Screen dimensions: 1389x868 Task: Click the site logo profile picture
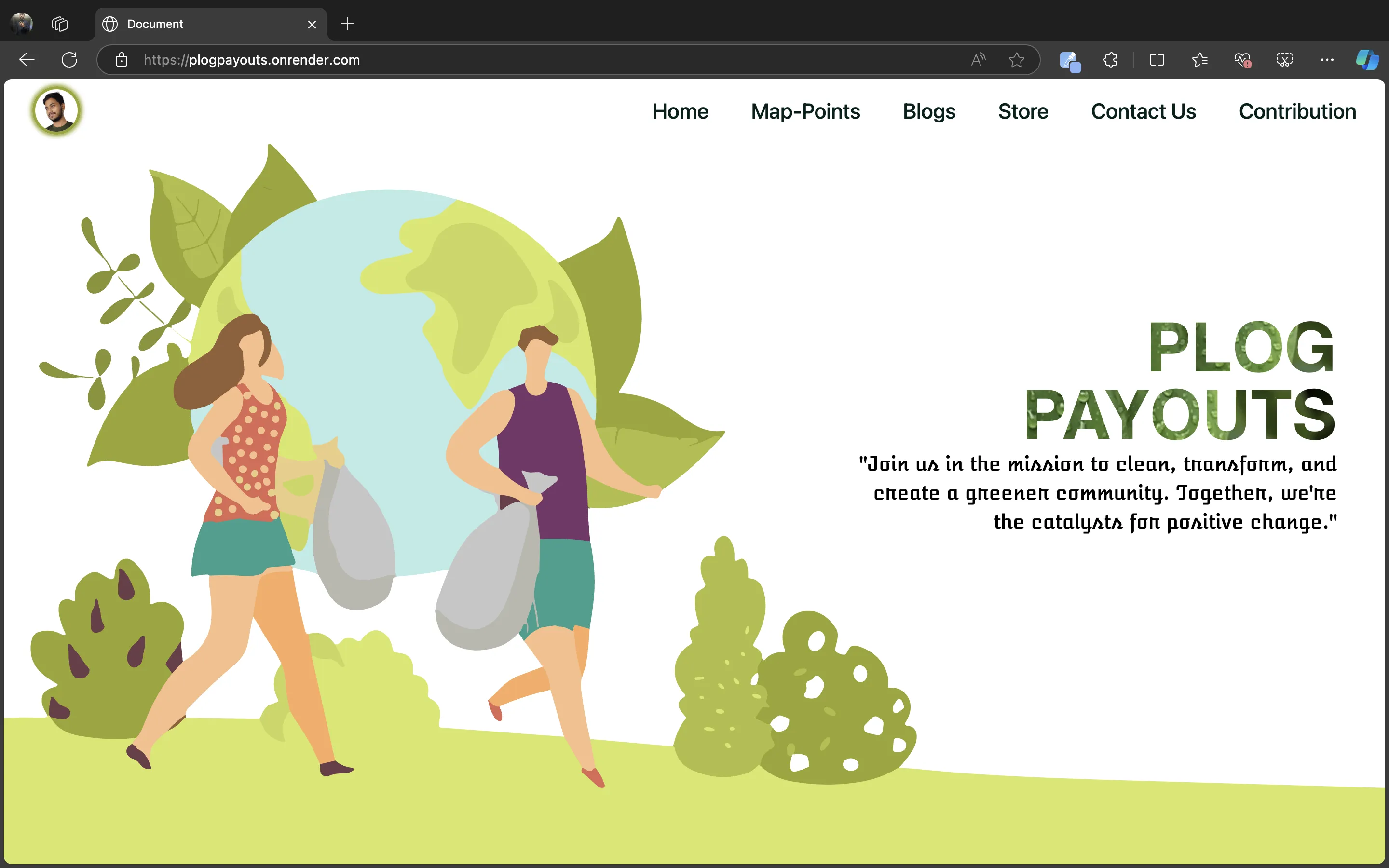[x=56, y=111]
